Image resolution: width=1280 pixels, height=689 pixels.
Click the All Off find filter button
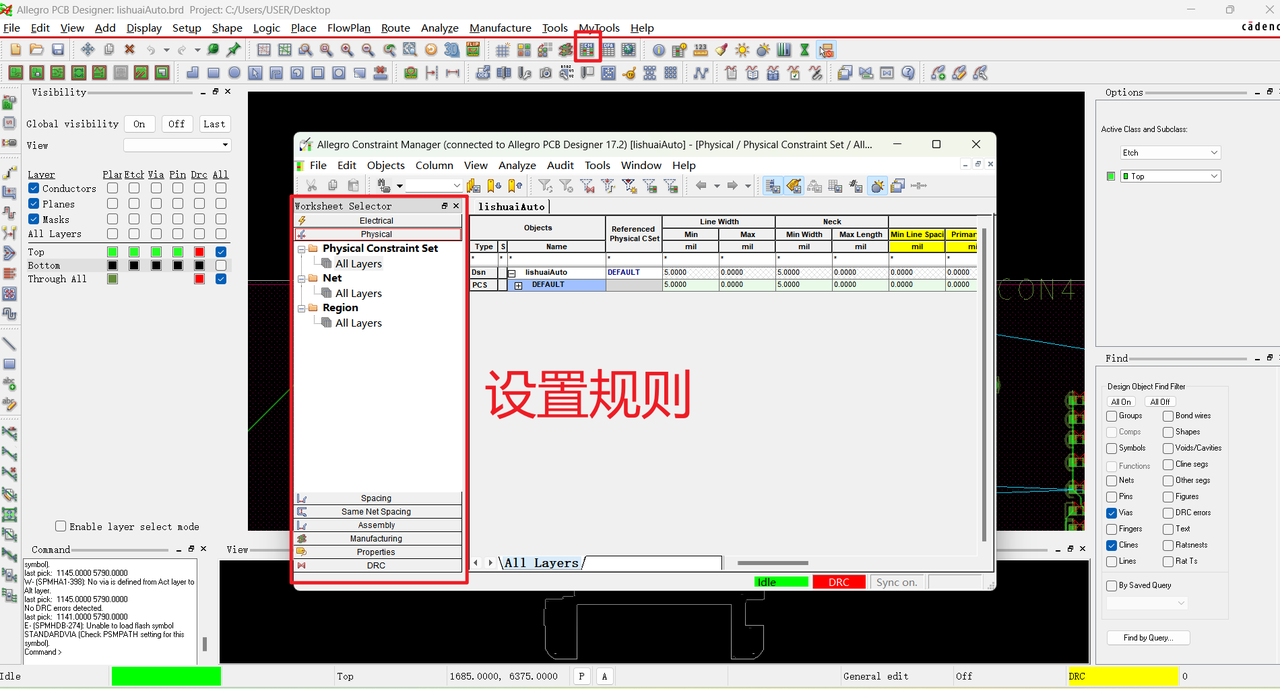(1159, 402)
